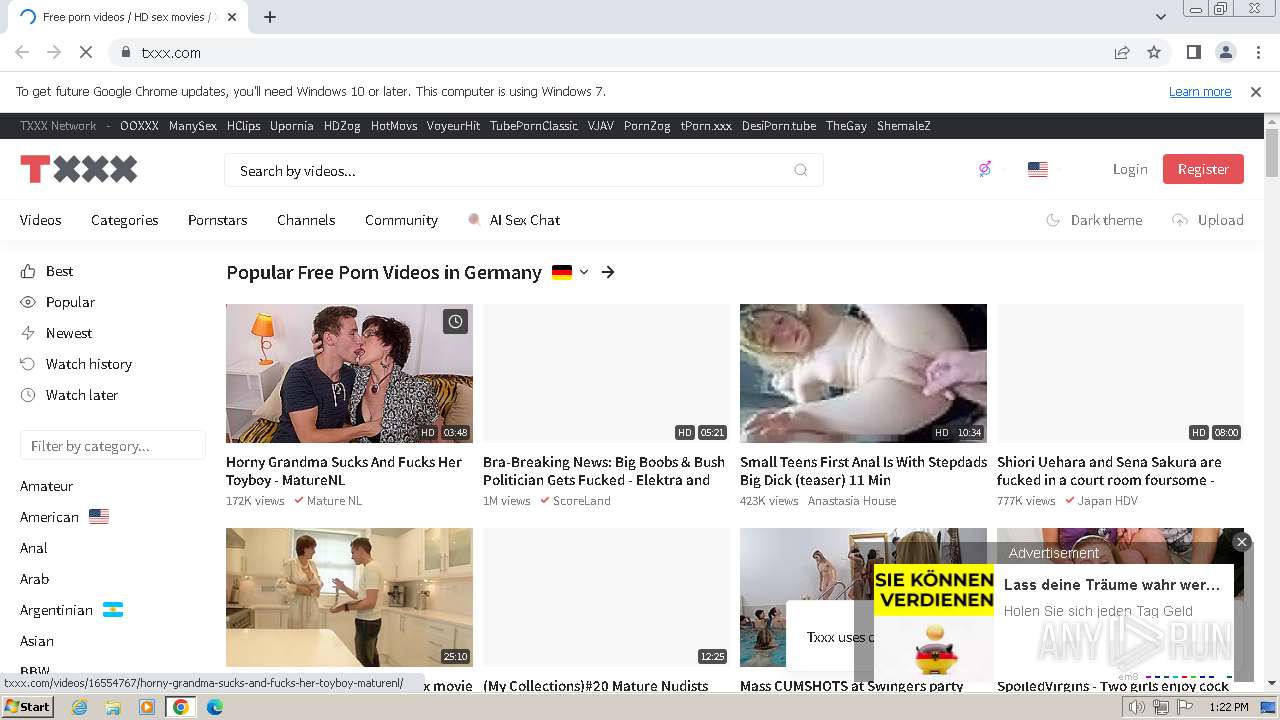Open the Mature NL channel link
The width and height of the screenshot is (1280, 720).
[x=334, y=501]
